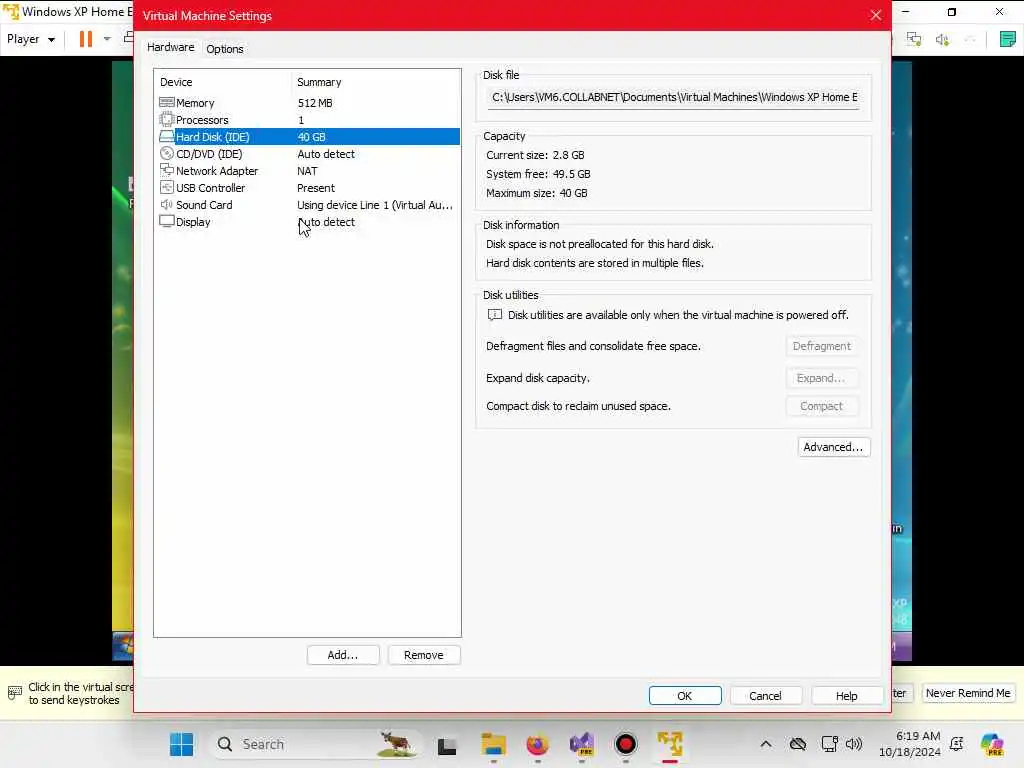The height and width of the screenshot is (768, 1024).
Task: Click the green notes icon in VMware toolbar
Action: (x=1008, y=39)
